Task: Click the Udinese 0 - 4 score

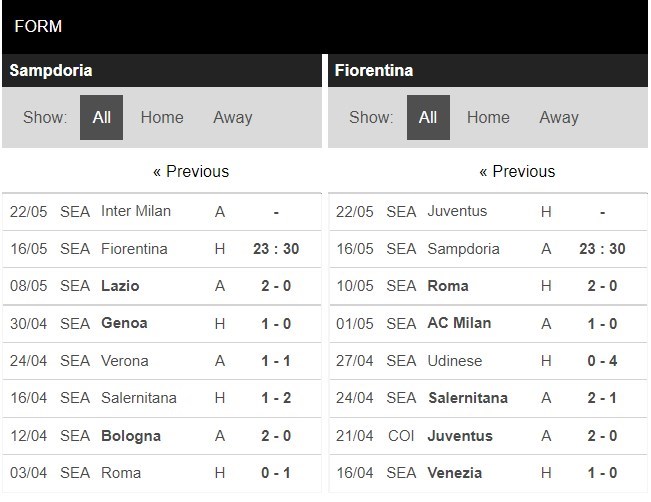Action: pyautogui.click(x=601, y=361)
